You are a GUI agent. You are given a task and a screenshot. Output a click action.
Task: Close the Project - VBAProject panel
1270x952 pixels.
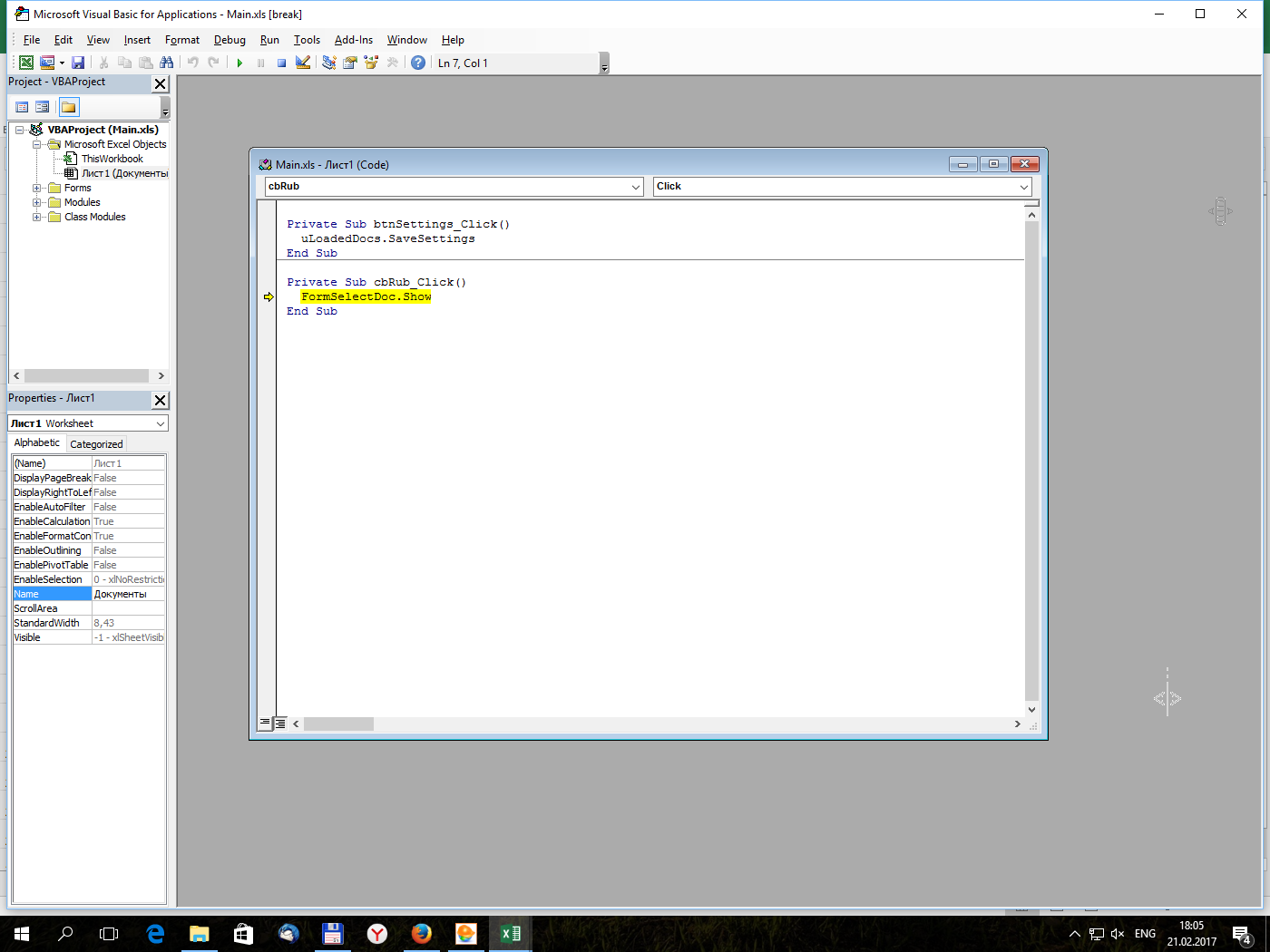tap(161, 84)
